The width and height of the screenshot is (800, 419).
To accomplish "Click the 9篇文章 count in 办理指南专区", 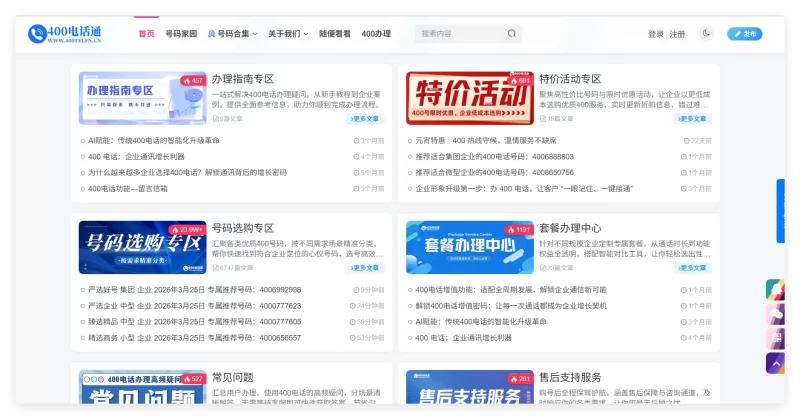I will (x=228, y=118).
